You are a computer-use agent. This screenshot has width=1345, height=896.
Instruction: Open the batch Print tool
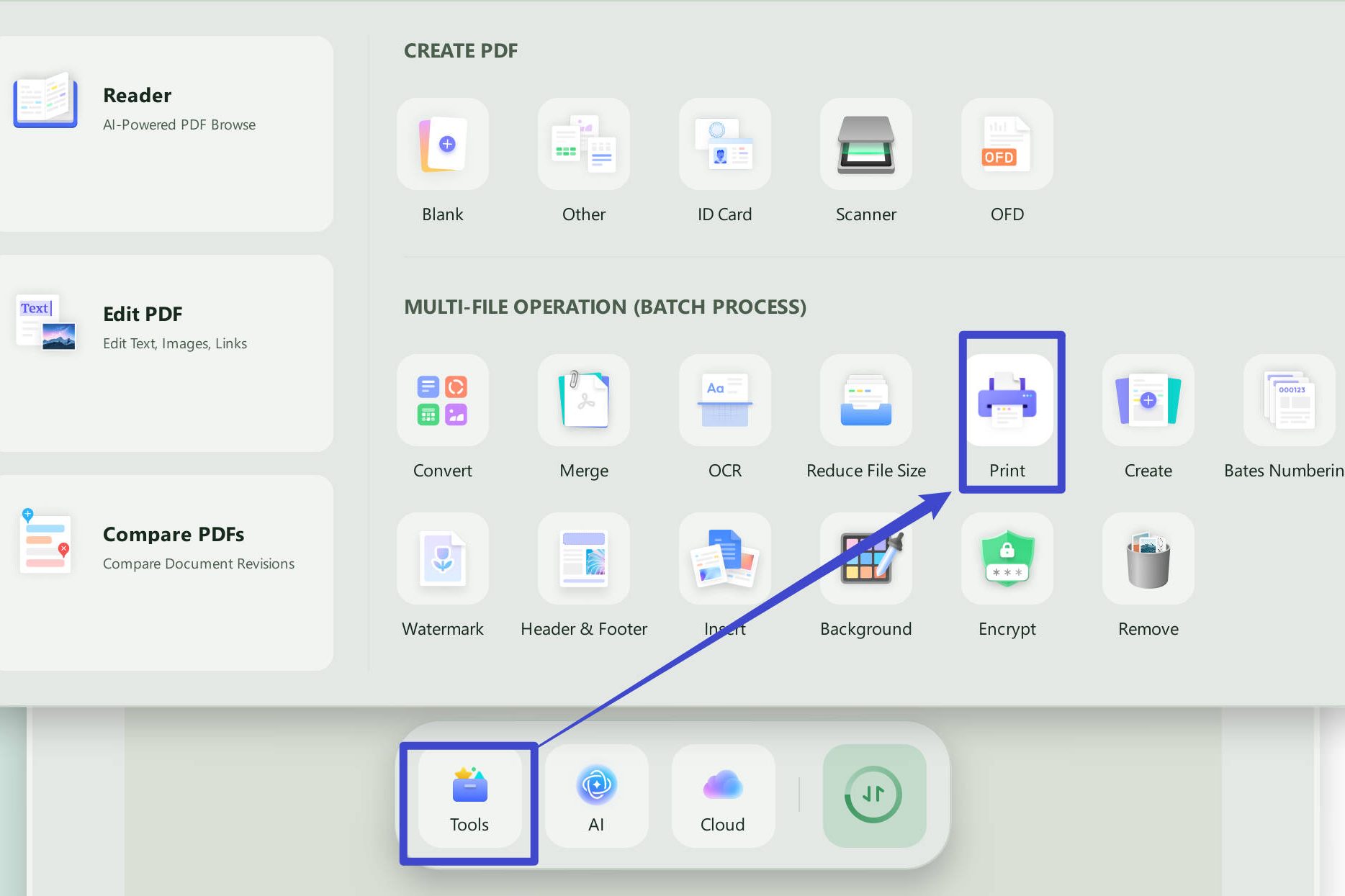[1007, 400]
